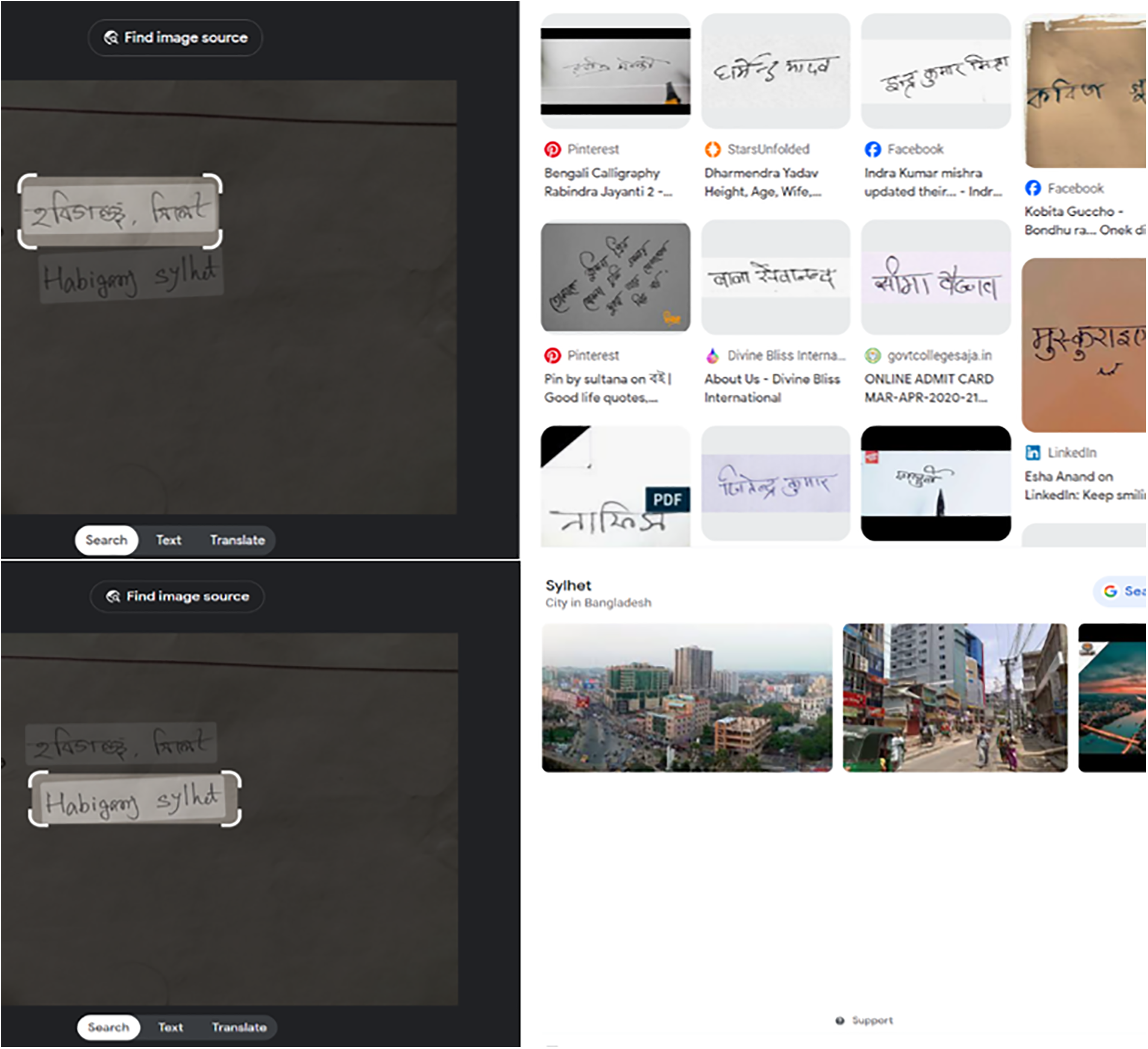Open Translate tab in bottom panel
This screenshot has height=1049, width=1148.
(x=239, y=1027)
